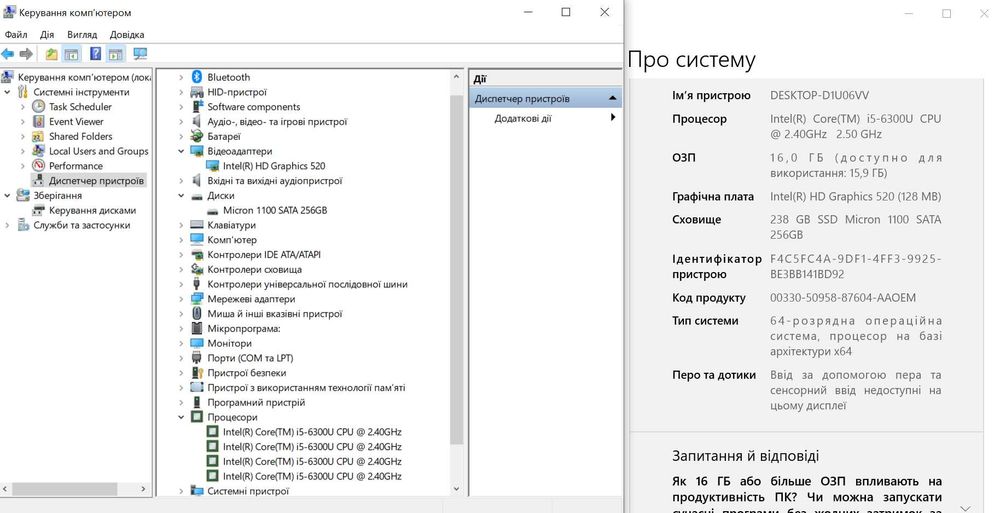The height and width of the screenshot is (513, 1000).
Task: Expand the Software components category
Action: [x=181, y=107]
